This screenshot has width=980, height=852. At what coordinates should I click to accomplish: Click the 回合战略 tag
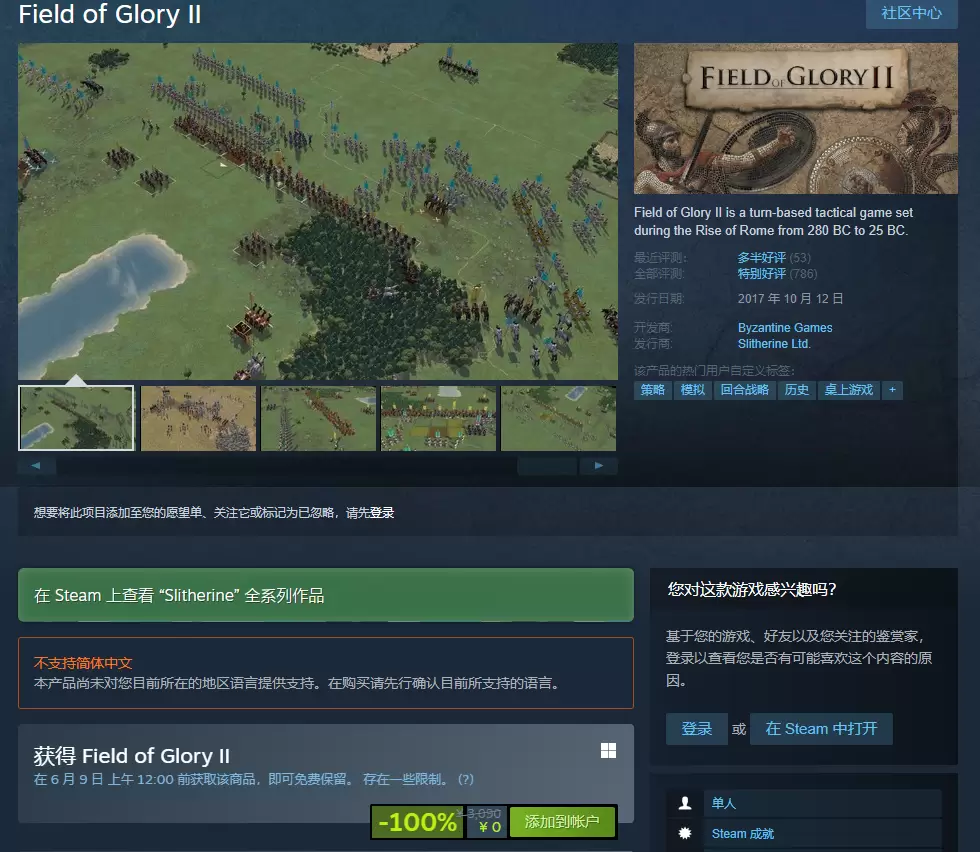click(744, 390)
